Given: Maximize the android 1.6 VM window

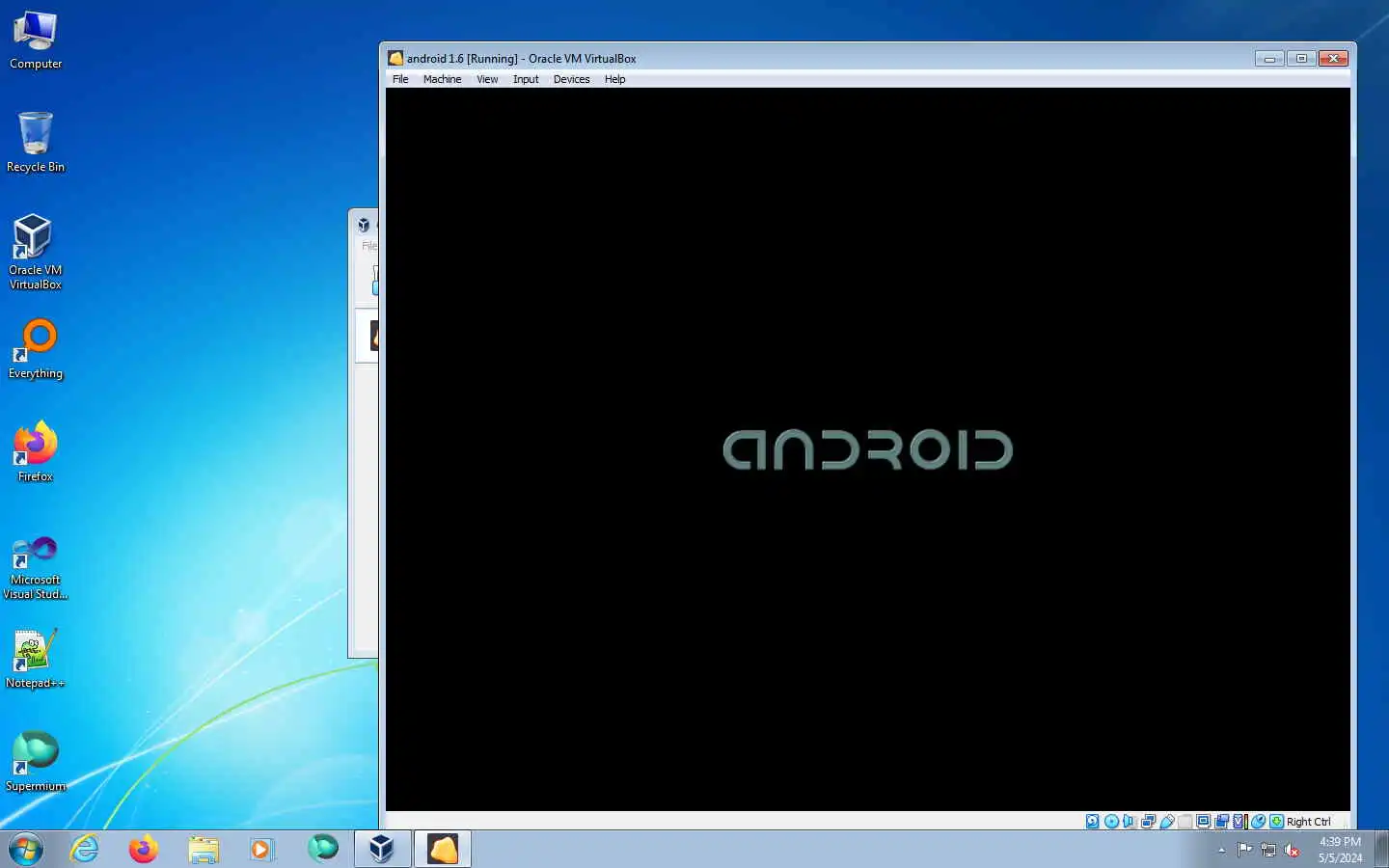Looking at the screenshot, I should (x=1301, y=59).
